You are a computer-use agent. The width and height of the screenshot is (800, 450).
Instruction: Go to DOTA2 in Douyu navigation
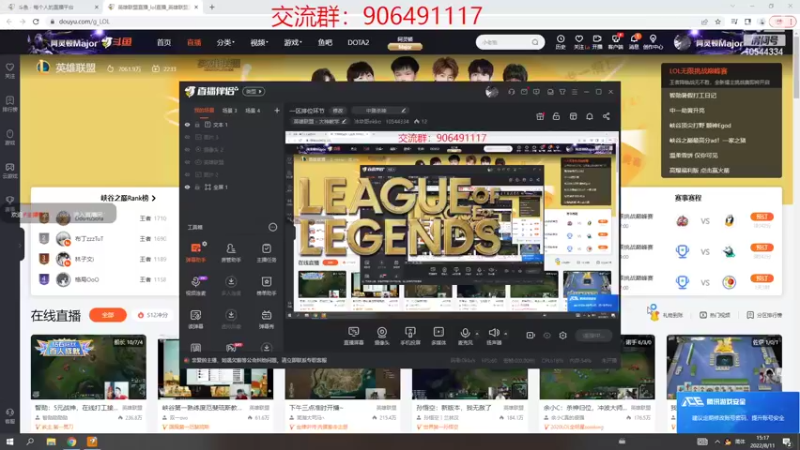pos(358,42)
